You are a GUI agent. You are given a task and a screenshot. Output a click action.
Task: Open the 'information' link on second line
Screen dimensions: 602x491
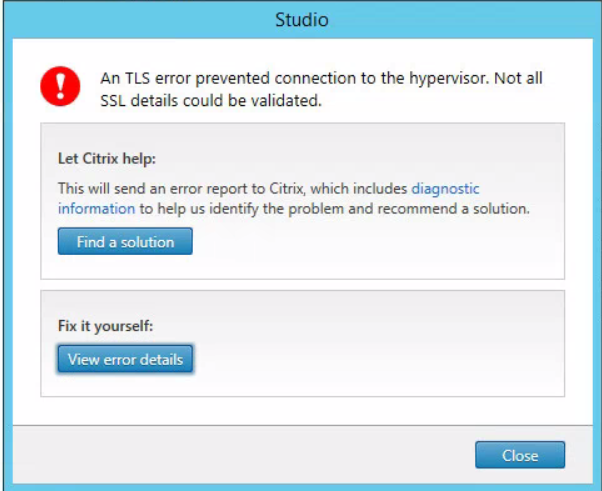96,209
